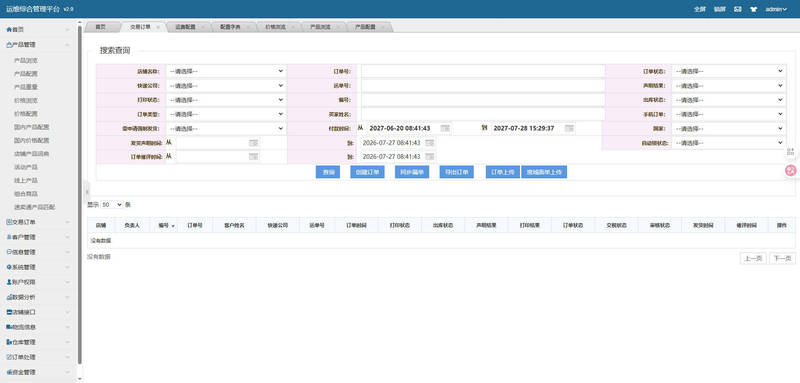The width and height of the screenshot is (800, 383).
Task: Expand the 资金管理 sidebar group chevron
Action: click(67, 372)
